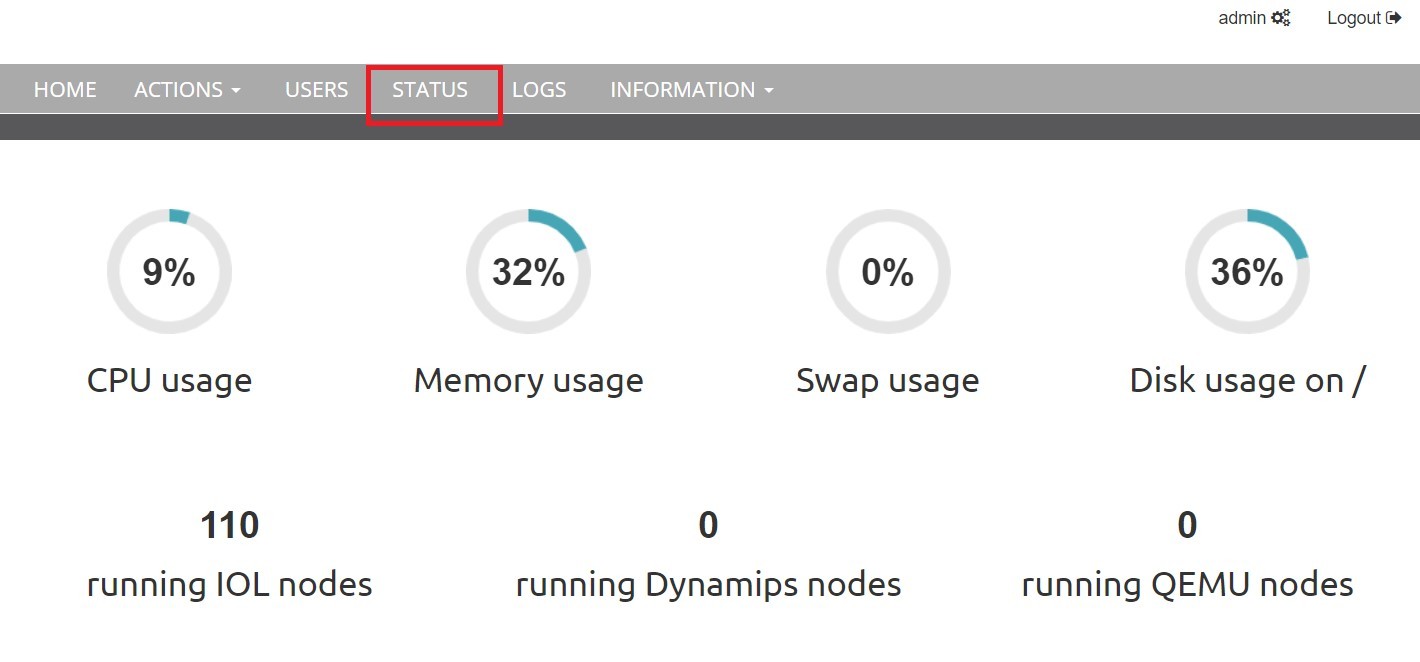Go to the USERS page
1420x662 pixels.
pyautogui.click(x=316, y=90)
